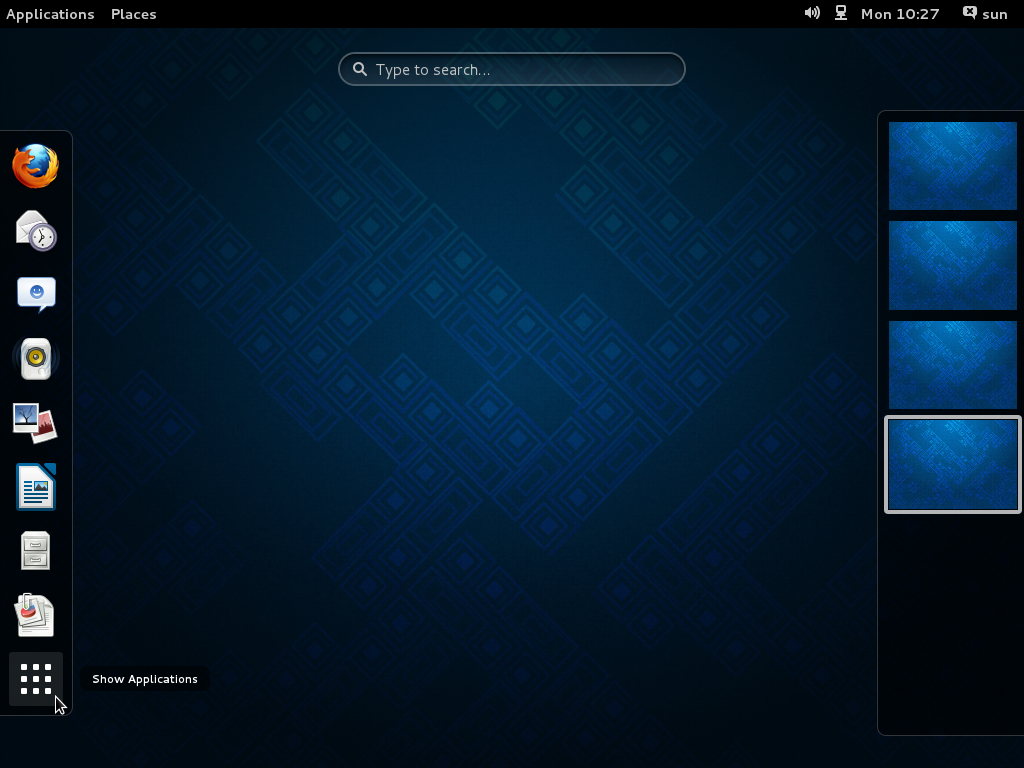Open the Evolution mail client
Screen dimensions: 1024x768
tap(35, 231)
